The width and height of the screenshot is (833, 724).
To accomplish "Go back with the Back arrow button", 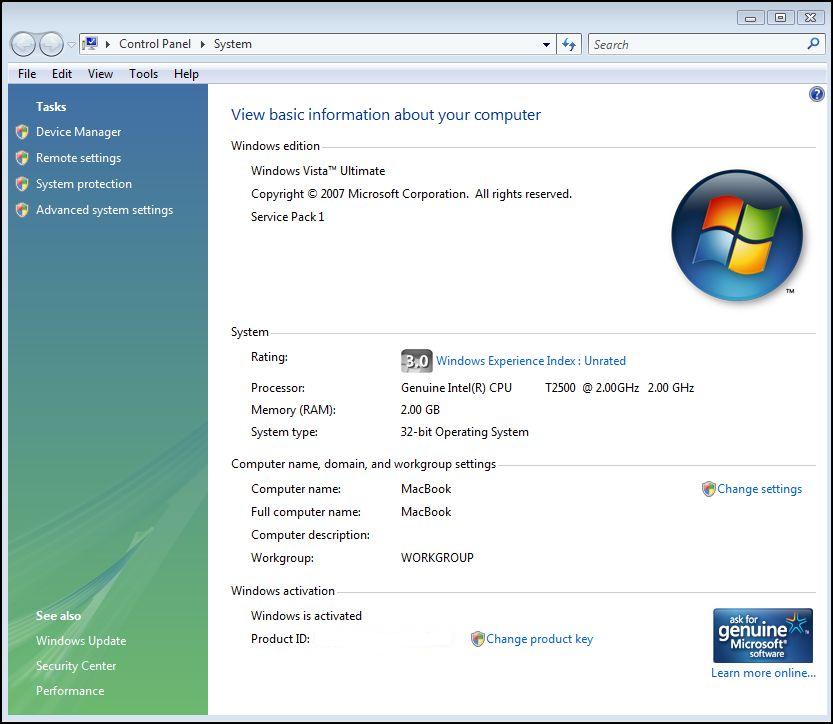I will click(23, 44).
